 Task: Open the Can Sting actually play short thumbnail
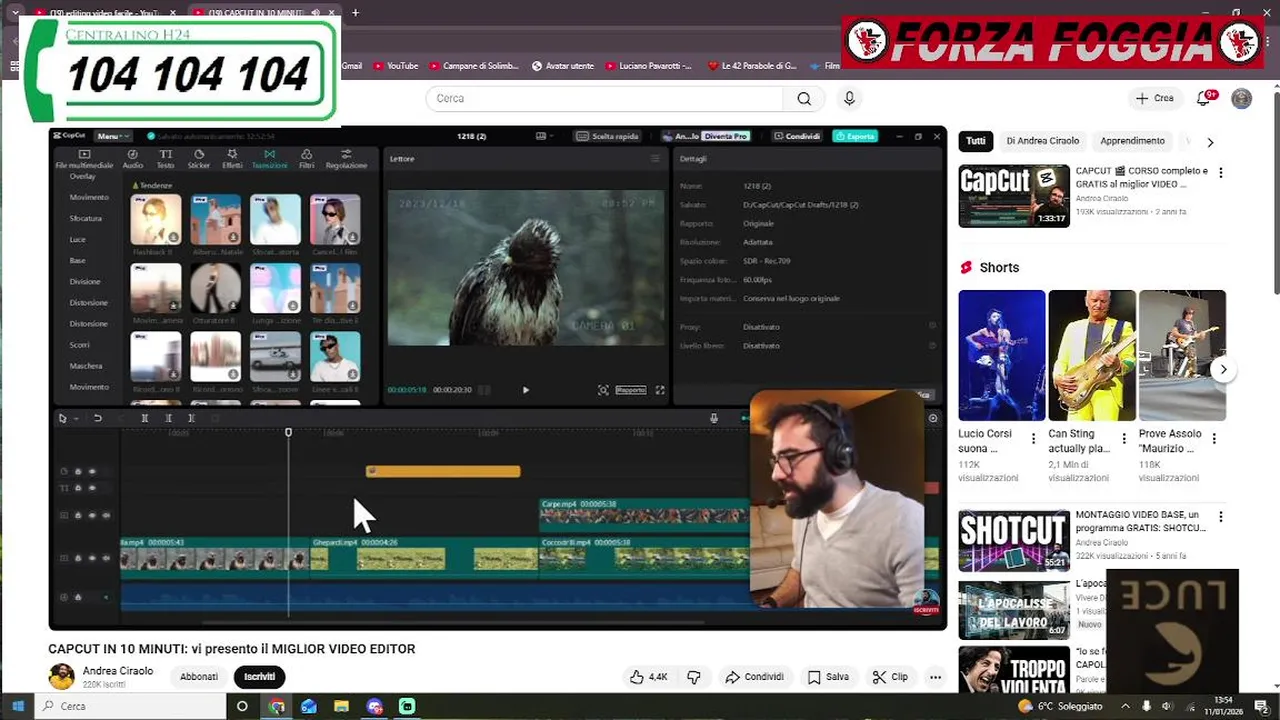click(x=1092, y=355)
